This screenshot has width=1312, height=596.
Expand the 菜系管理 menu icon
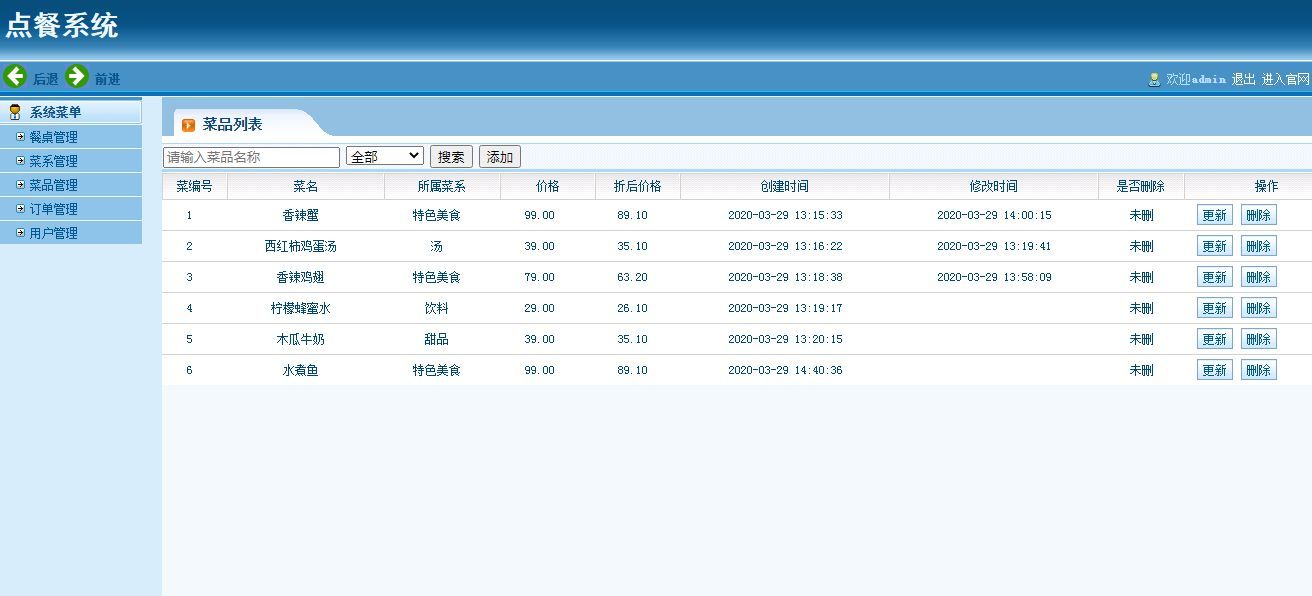coord(20,160)
